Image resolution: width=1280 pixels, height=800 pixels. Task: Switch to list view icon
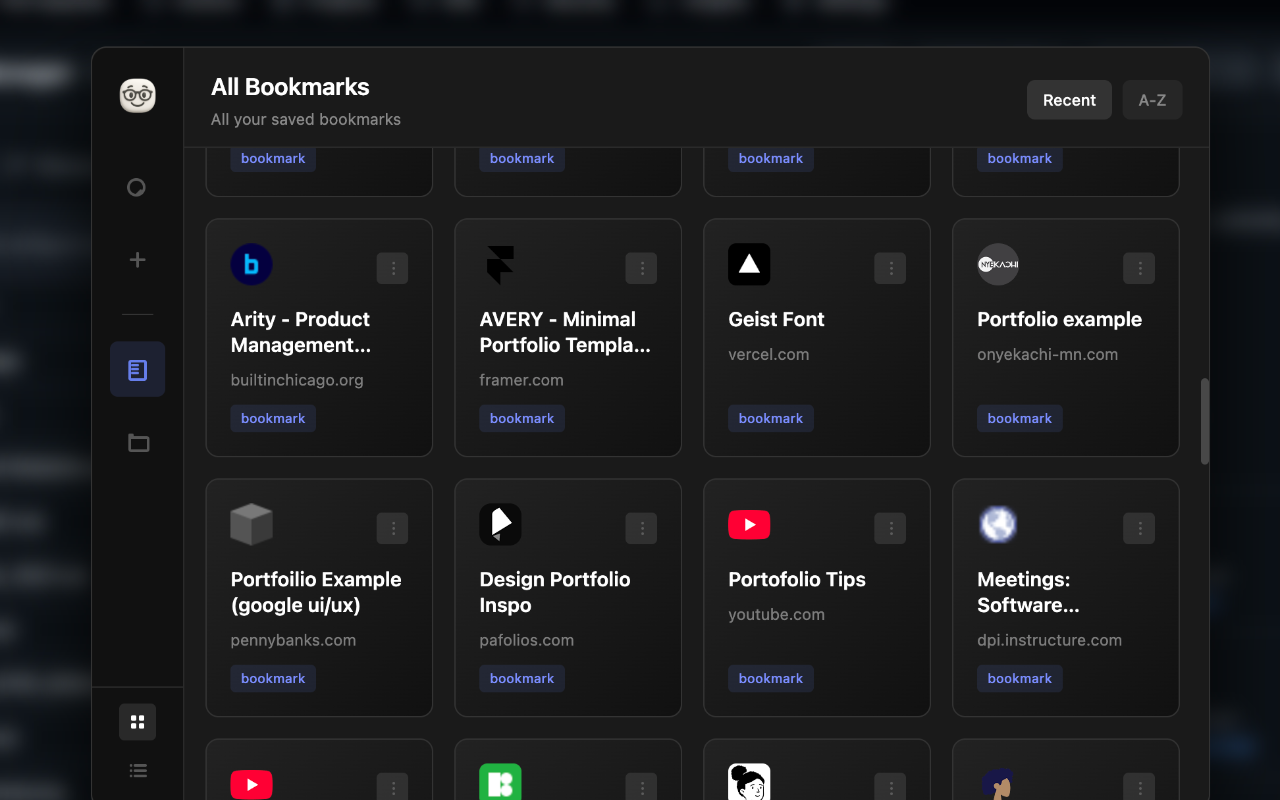point(138,770)
